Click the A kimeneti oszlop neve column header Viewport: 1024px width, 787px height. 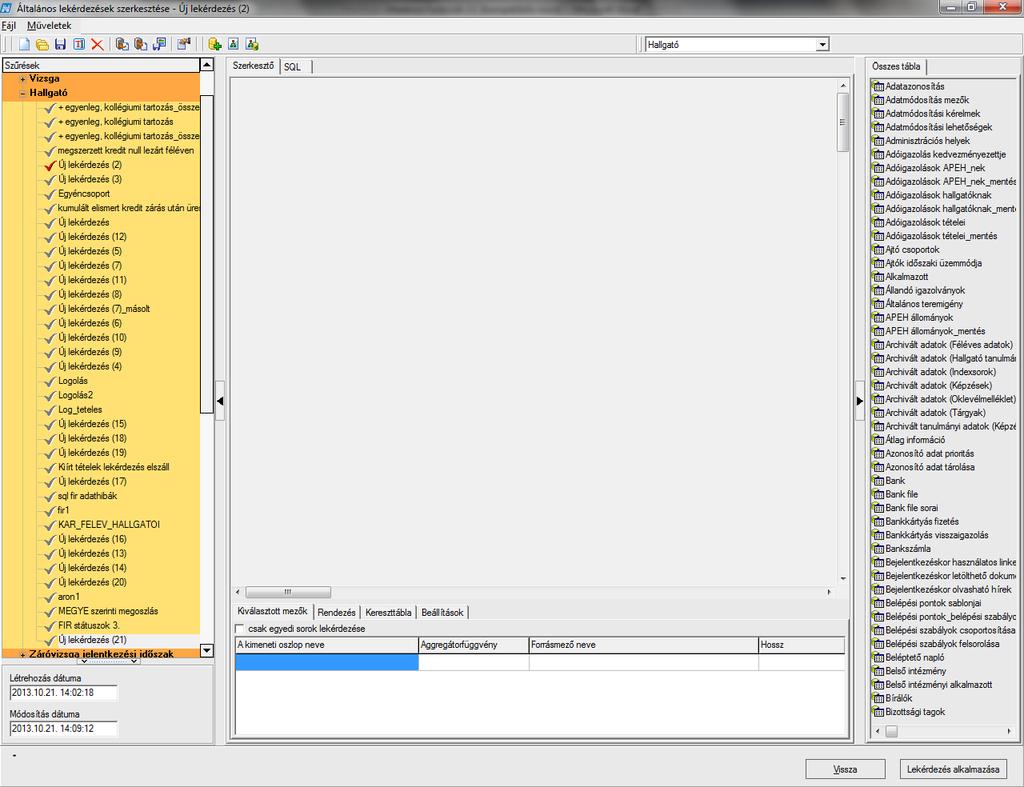pos(327,645)
